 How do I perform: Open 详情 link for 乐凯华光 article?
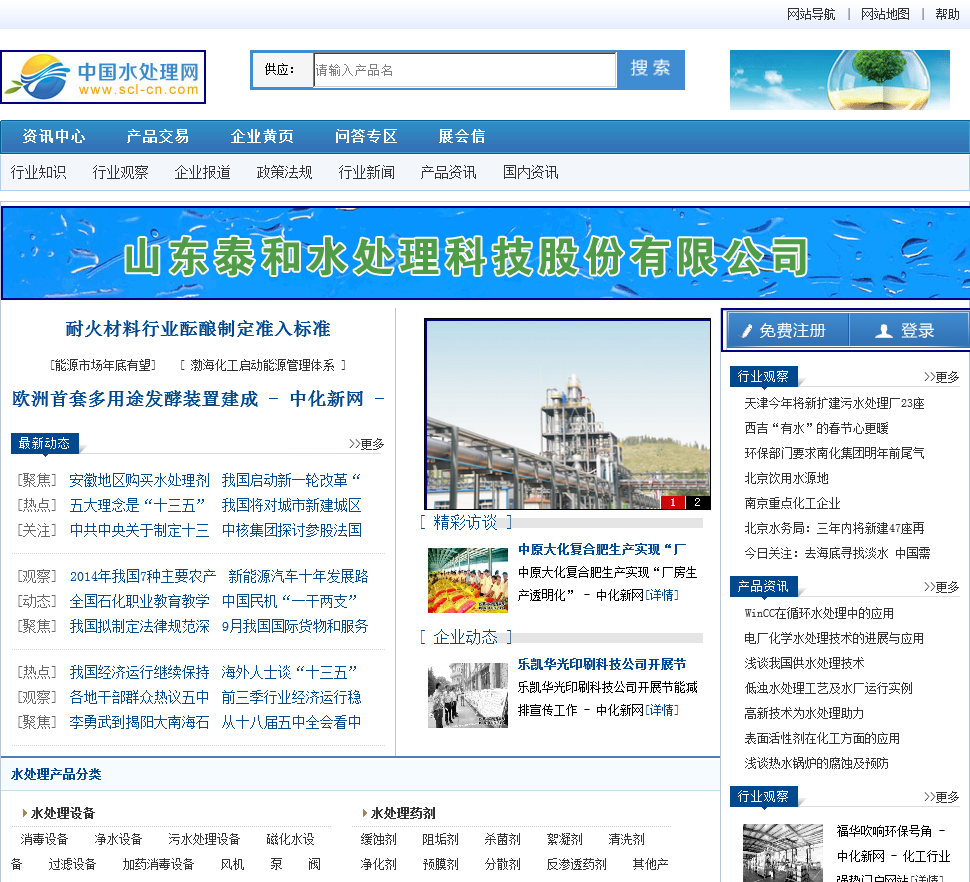click(x=662, y=710)
